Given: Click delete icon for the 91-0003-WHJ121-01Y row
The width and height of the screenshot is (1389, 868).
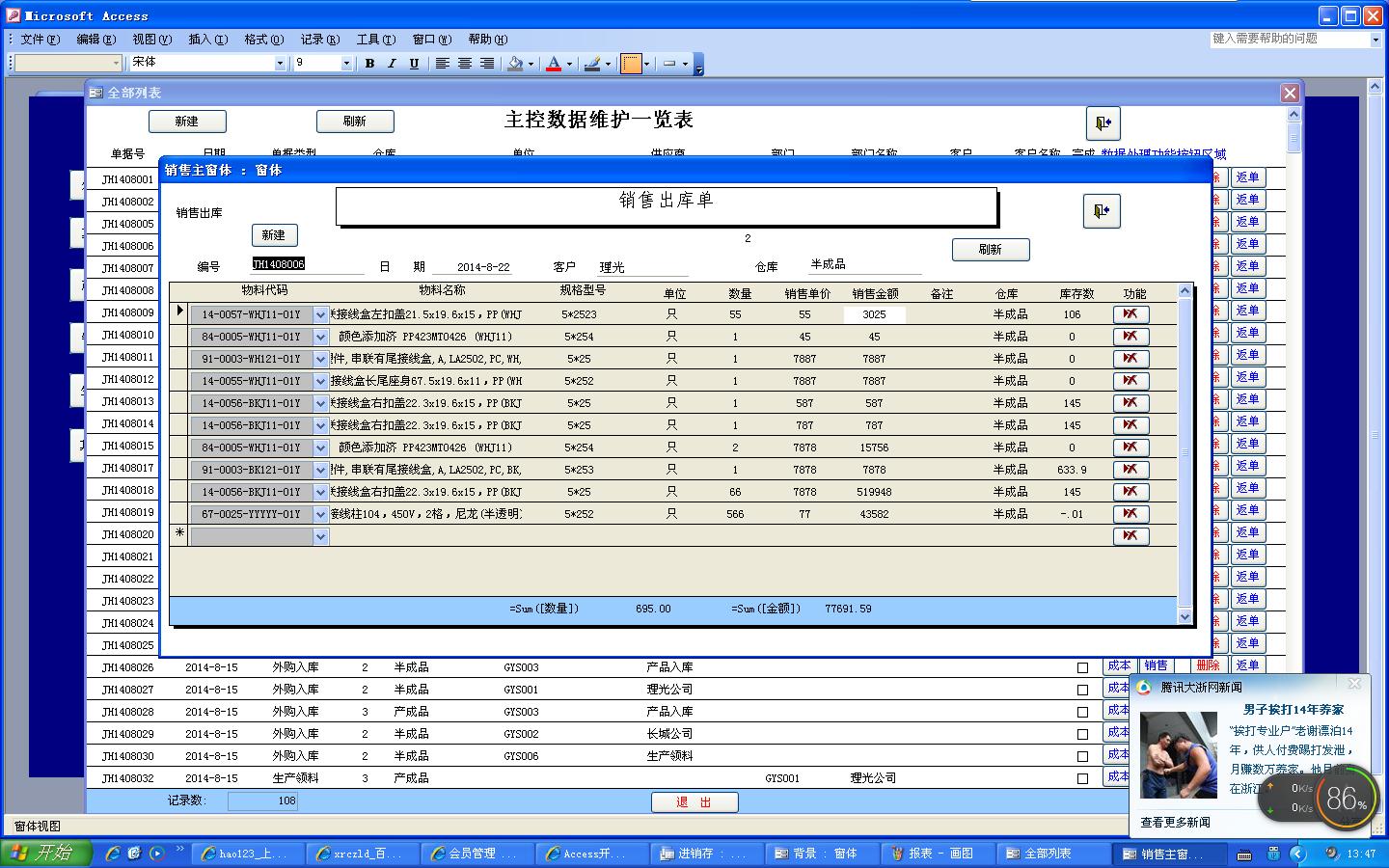Looking at the screenshot, I should [1130, 359].
